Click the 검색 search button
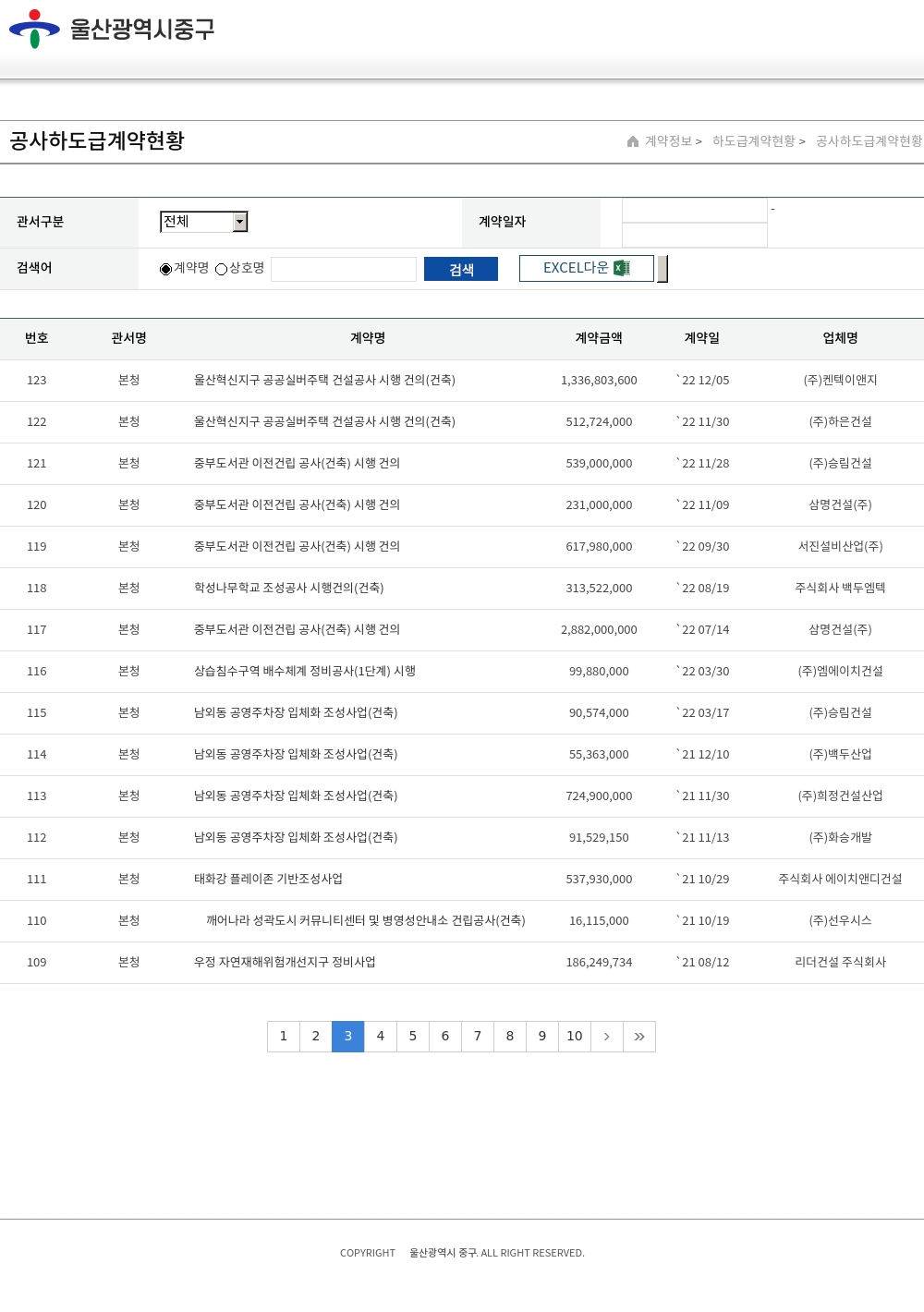 click(x=461, y=269)
